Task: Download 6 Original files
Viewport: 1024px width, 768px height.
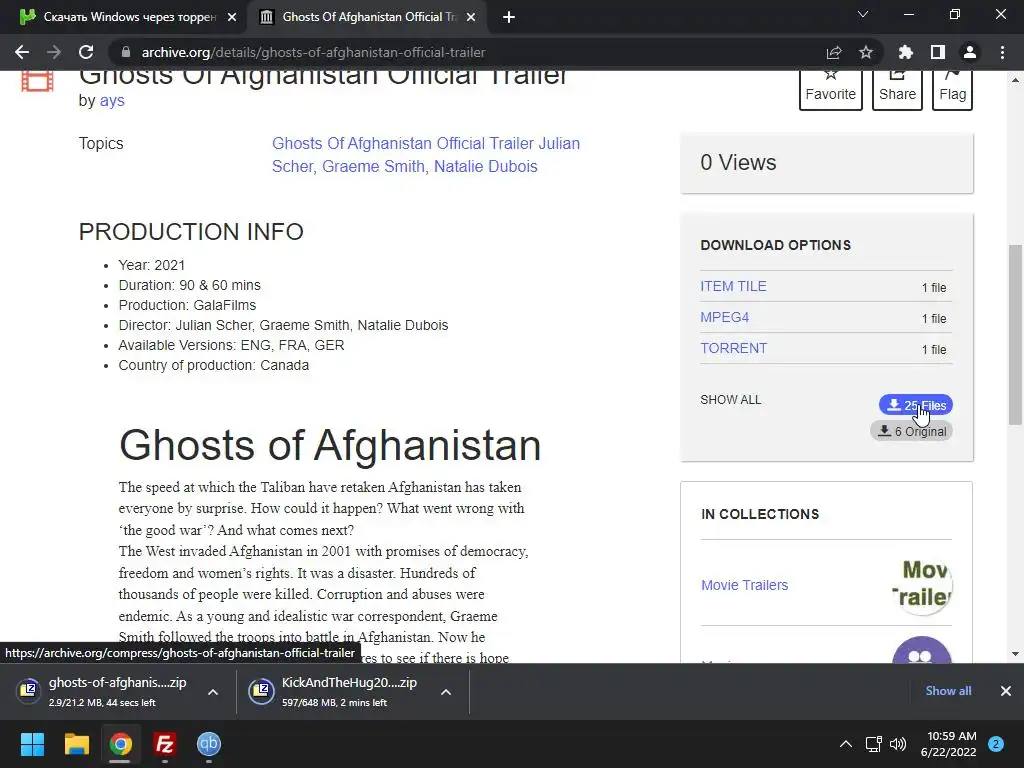Action: 912,431
